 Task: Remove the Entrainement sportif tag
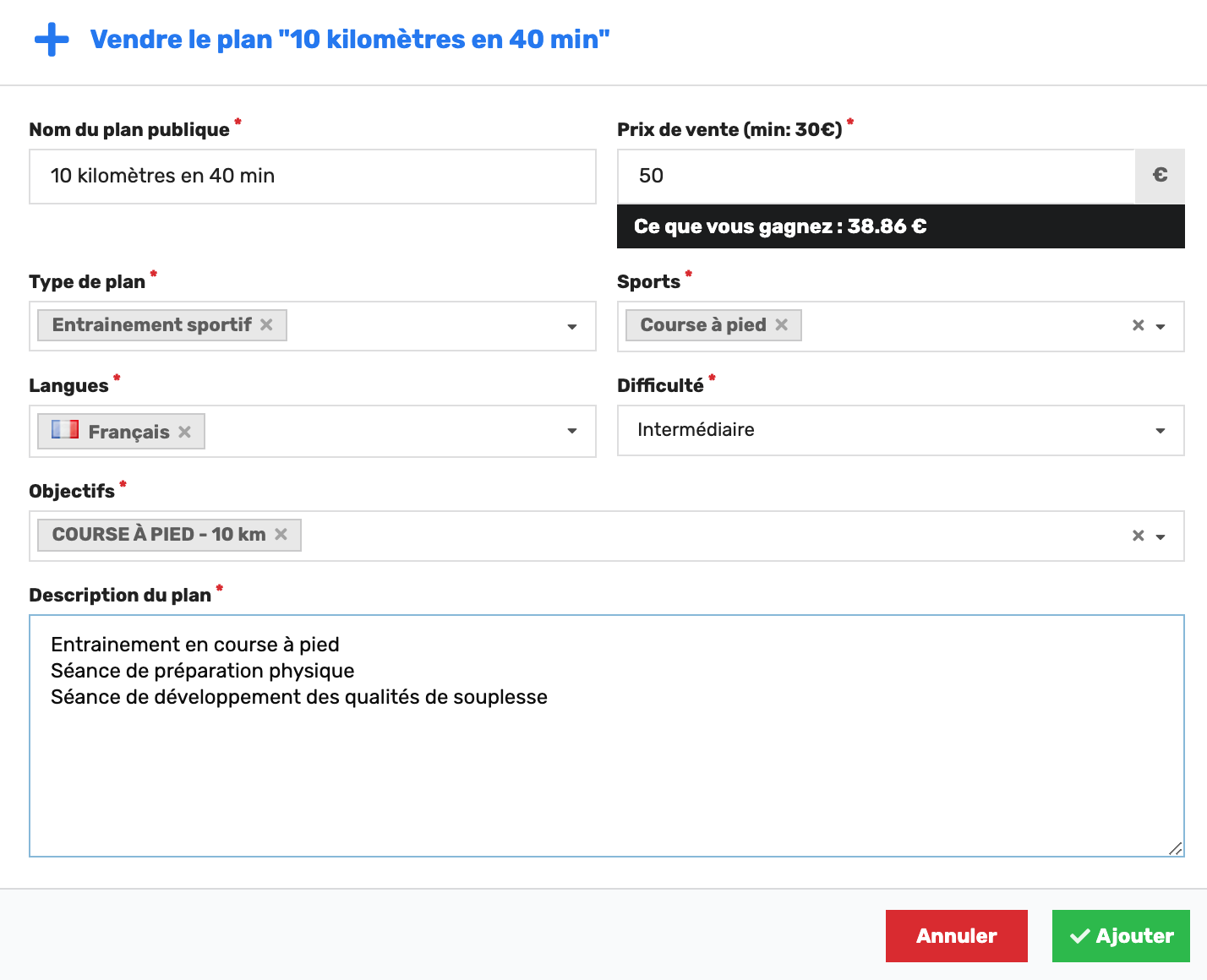click(266, 324)
